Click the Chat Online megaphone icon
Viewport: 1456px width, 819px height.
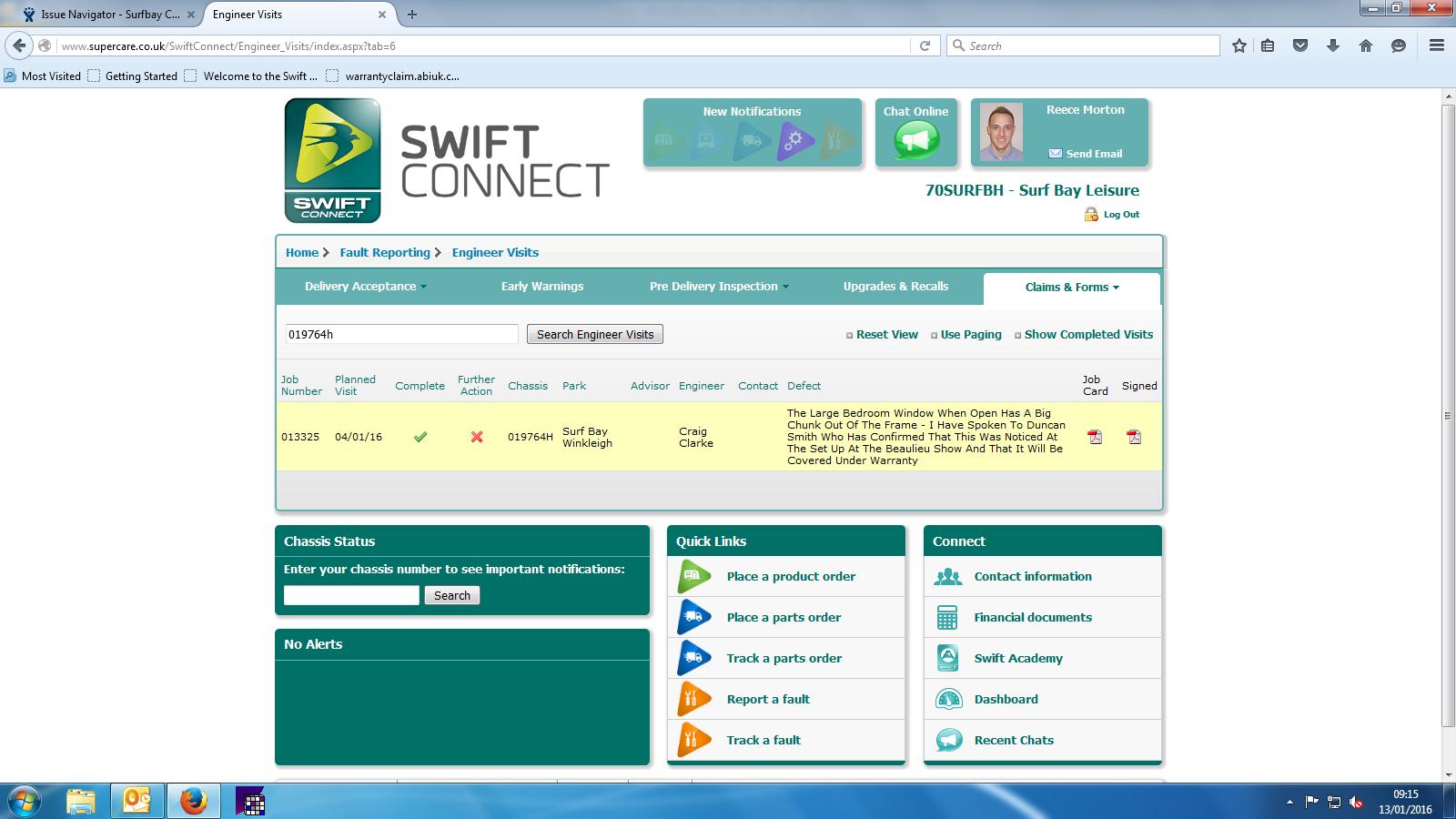916,140
